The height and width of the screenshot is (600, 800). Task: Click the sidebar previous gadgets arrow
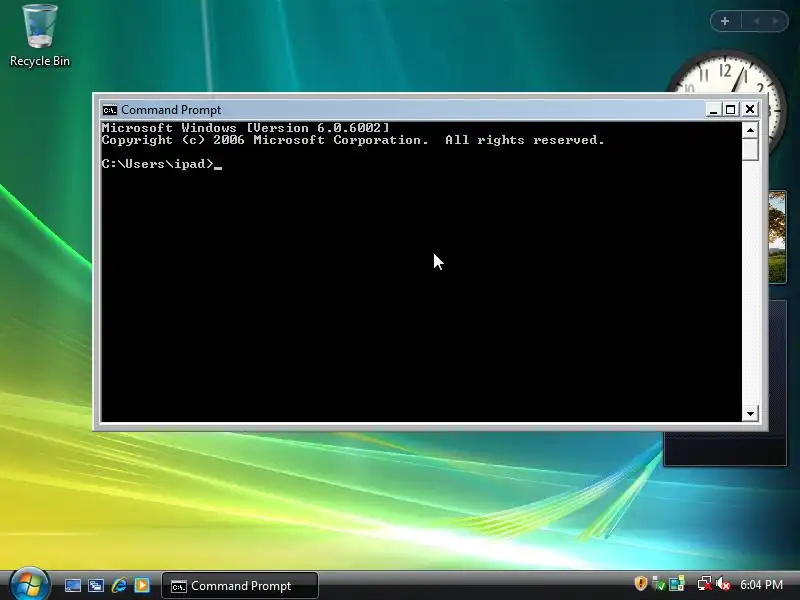tap(756, 21)
